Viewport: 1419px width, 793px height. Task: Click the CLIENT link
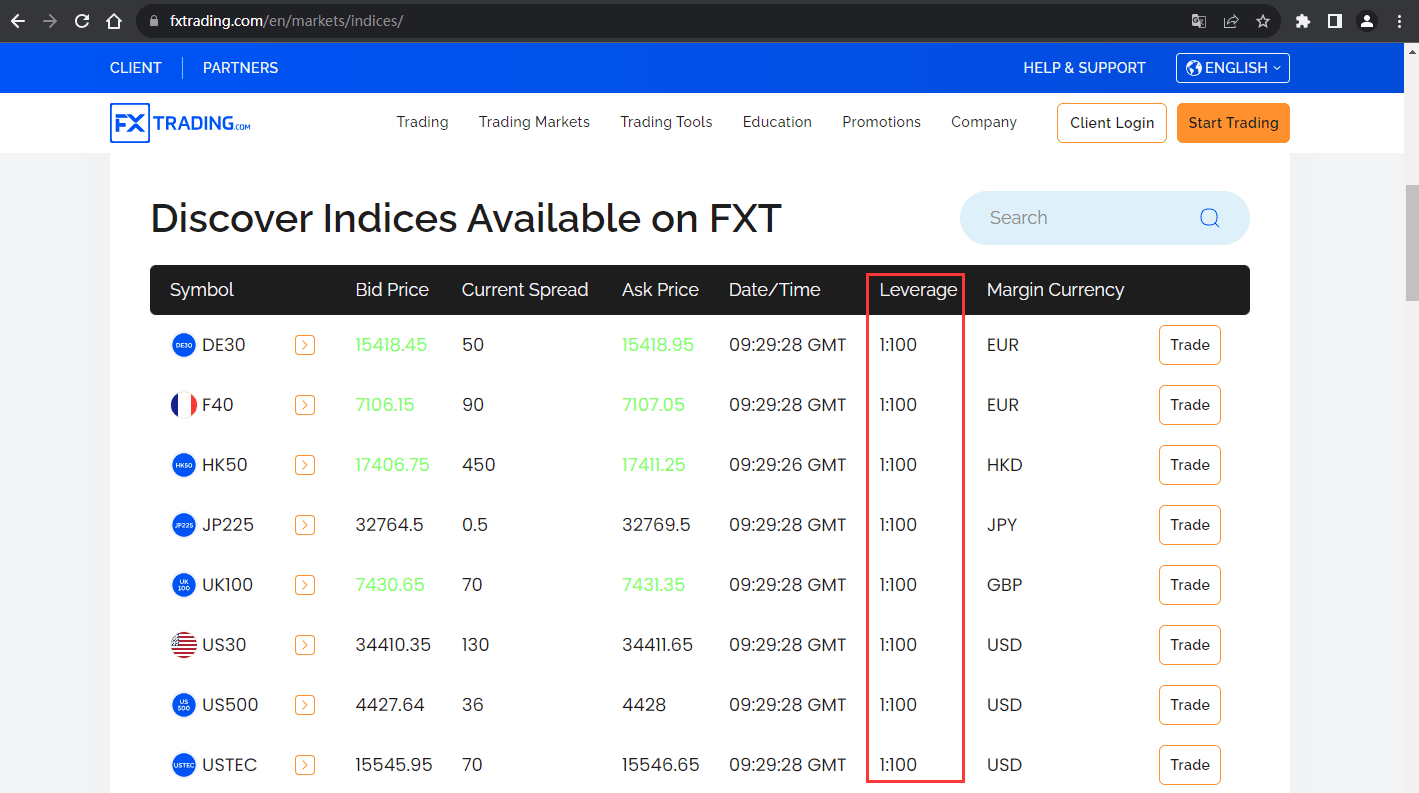pos(136,68)
